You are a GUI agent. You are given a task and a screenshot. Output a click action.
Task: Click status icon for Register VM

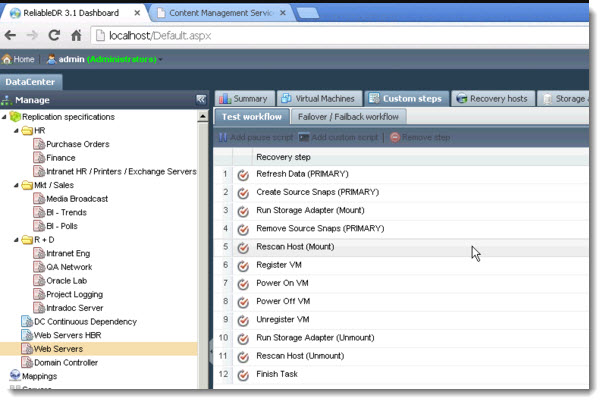[243, 266]
